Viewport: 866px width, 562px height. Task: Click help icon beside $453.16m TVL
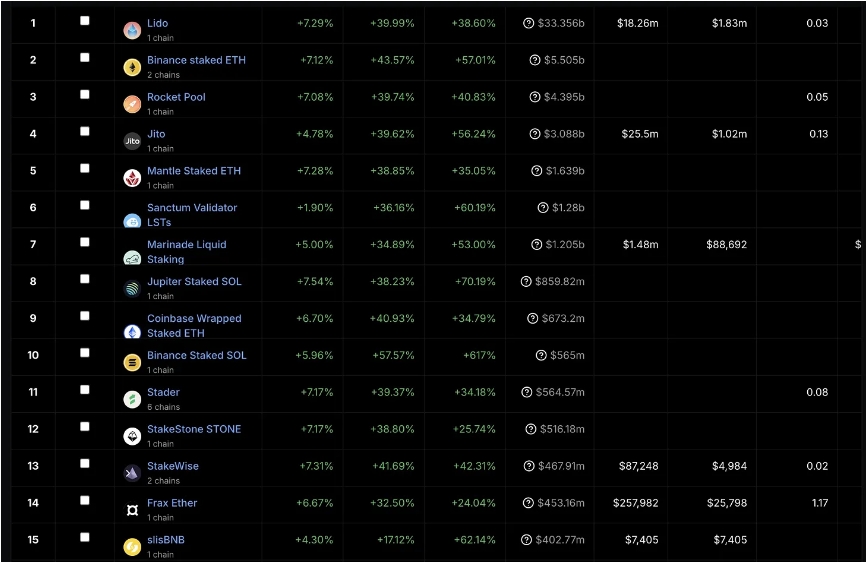[528, 503]
